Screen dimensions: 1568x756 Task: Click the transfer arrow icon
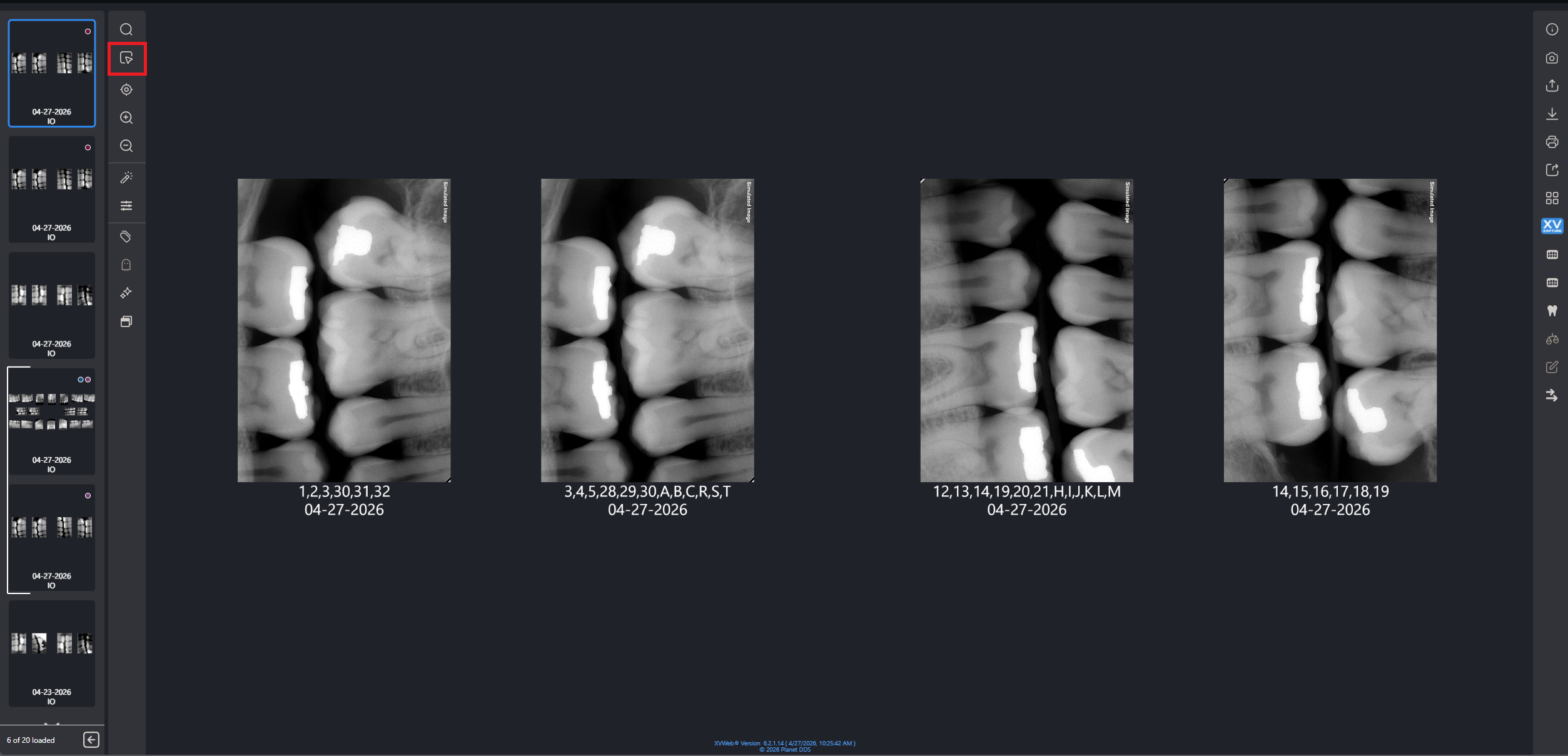click(x=1552, y=395)
